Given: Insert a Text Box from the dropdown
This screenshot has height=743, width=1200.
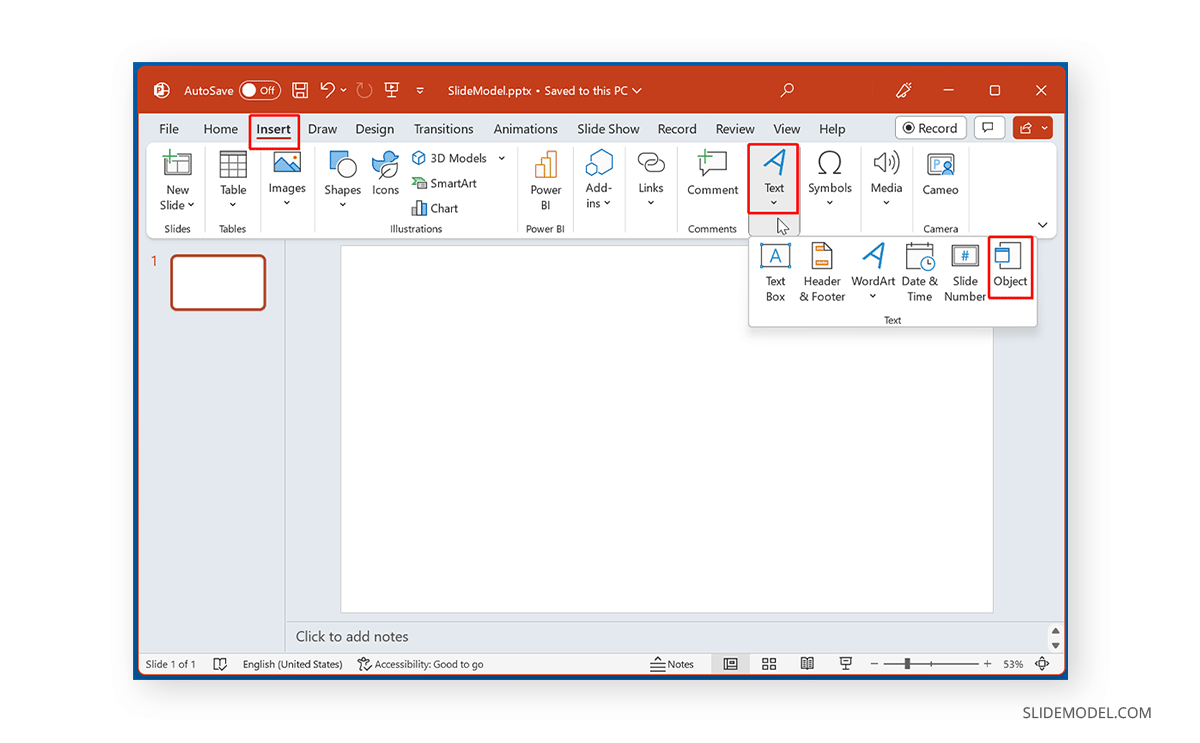Looking at the screenshot, I should click(775, 270).
